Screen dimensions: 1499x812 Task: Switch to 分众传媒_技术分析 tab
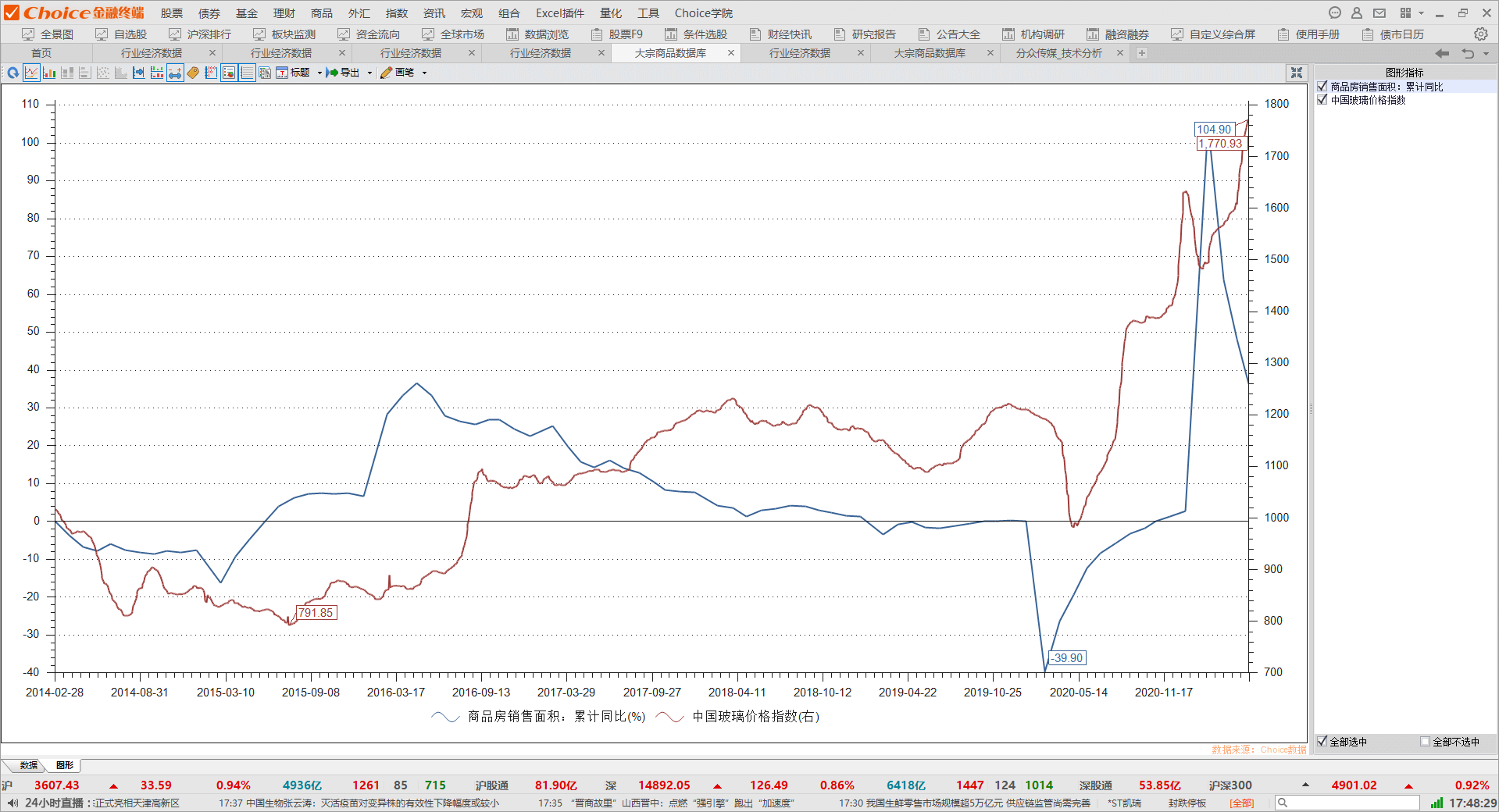1058,53
